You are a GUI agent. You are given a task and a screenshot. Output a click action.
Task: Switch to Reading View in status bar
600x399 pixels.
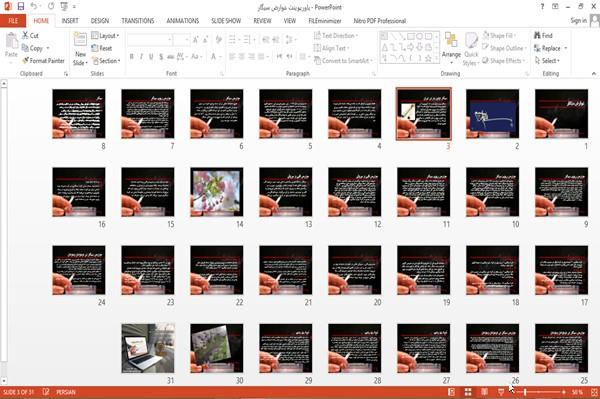click(484, 392)
